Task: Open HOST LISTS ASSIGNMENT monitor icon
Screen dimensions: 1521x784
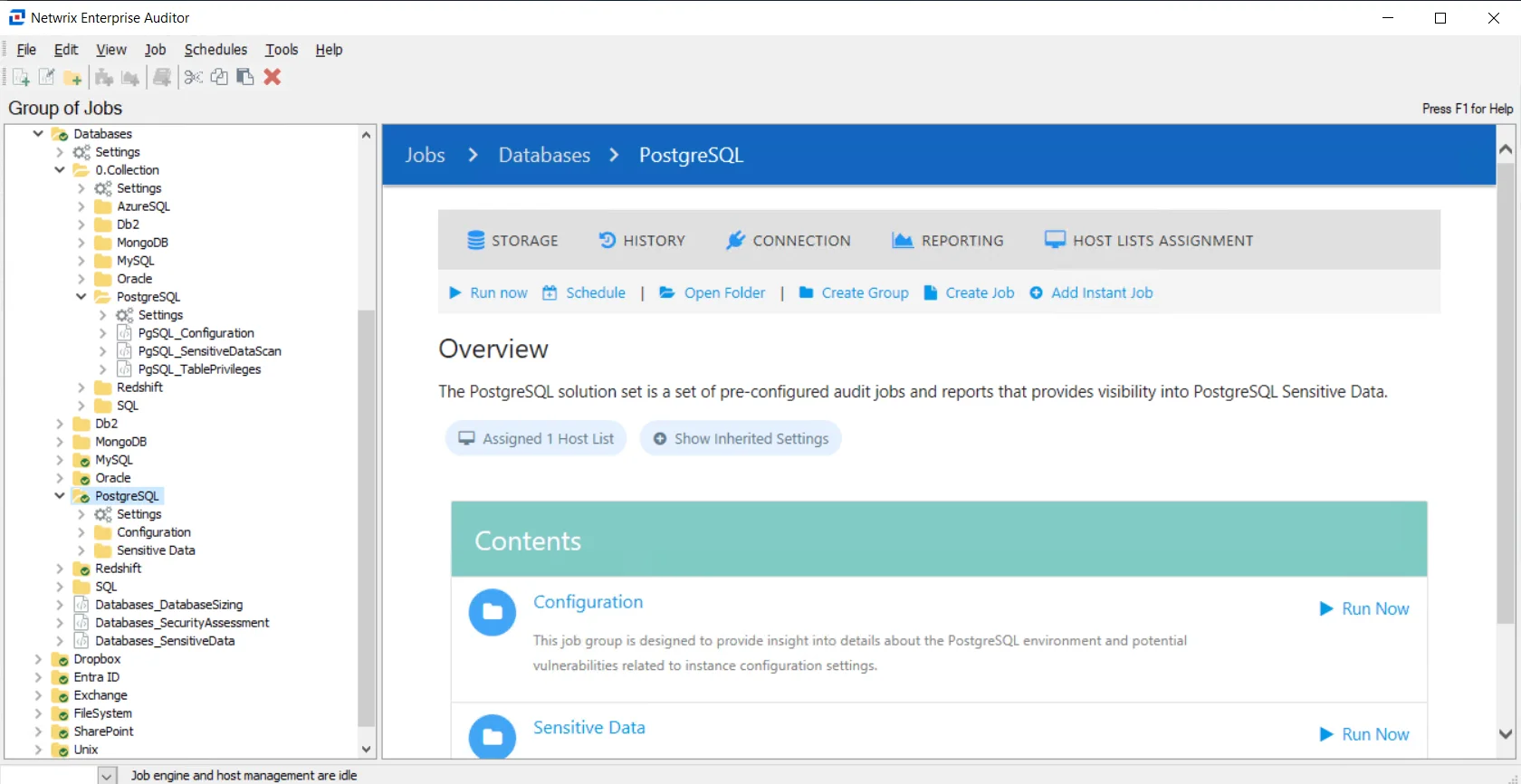Action: pyautogui.click(x=1055, y=240)
